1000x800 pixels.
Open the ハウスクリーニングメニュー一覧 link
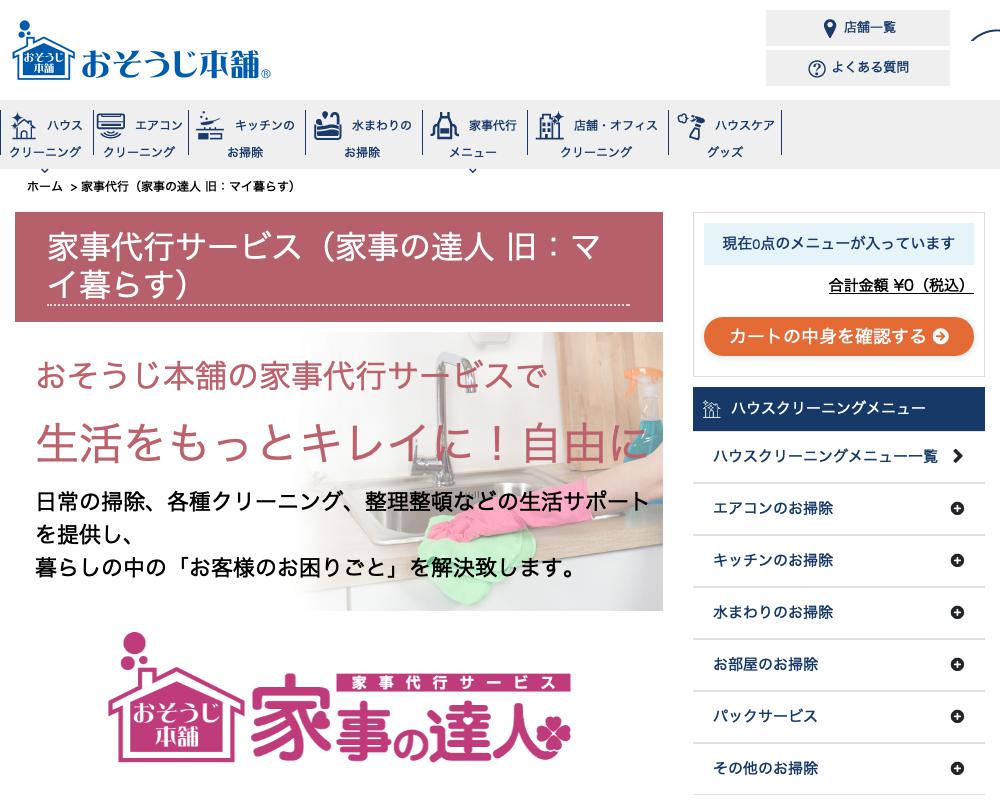click(825, 456)
